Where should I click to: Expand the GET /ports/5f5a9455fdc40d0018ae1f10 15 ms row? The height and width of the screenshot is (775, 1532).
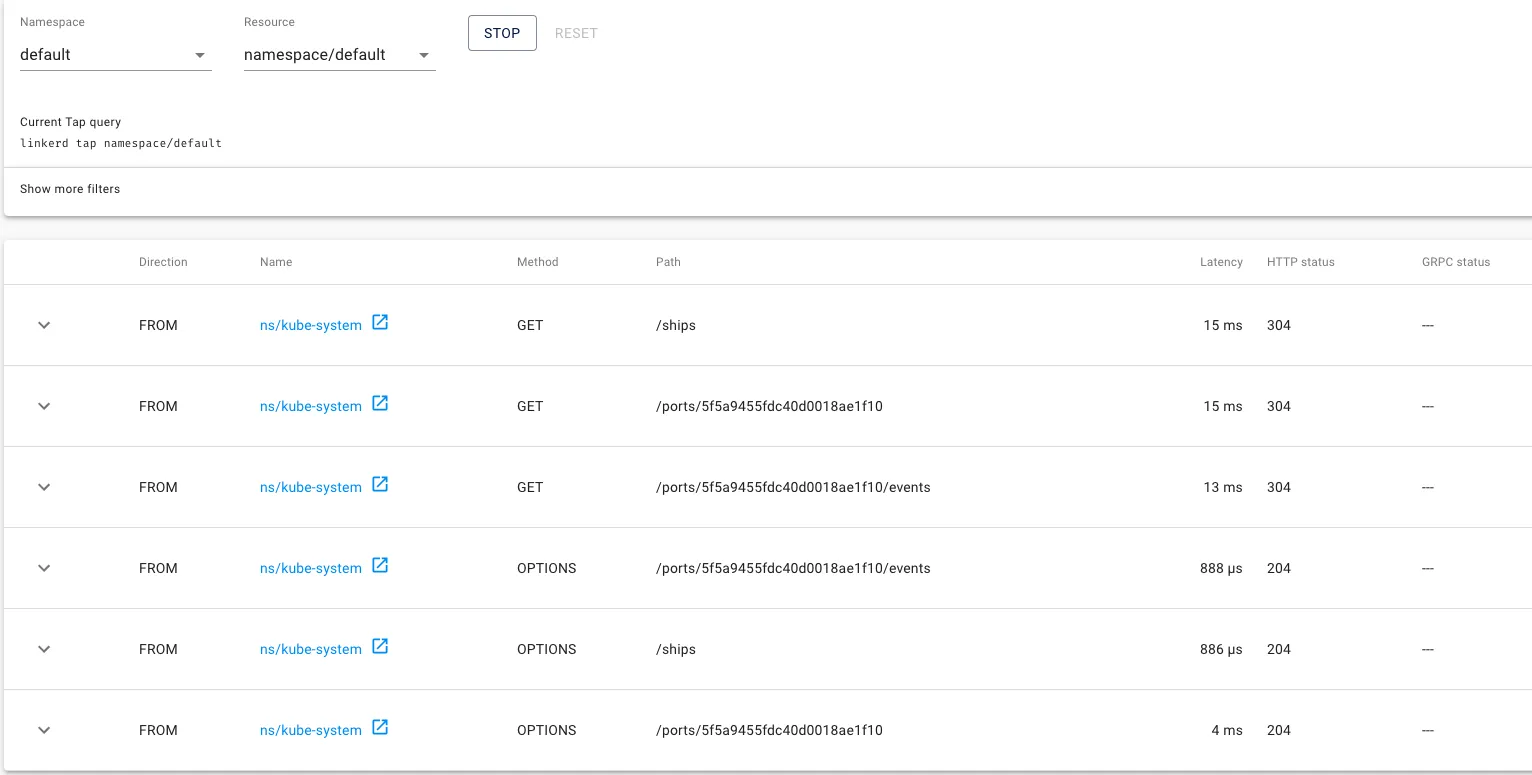pyautogui.click(x=44, y=406)
